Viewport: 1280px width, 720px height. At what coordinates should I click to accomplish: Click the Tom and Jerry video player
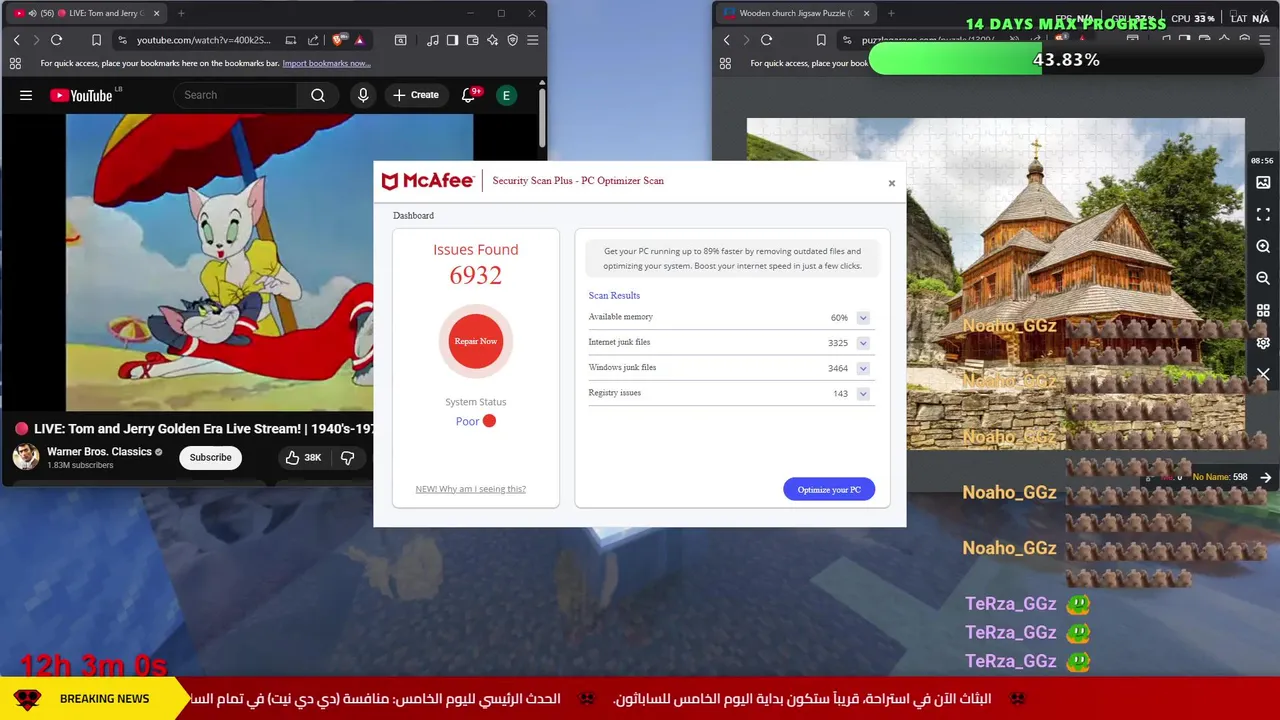pyautogui.click(x=220, y=262)
